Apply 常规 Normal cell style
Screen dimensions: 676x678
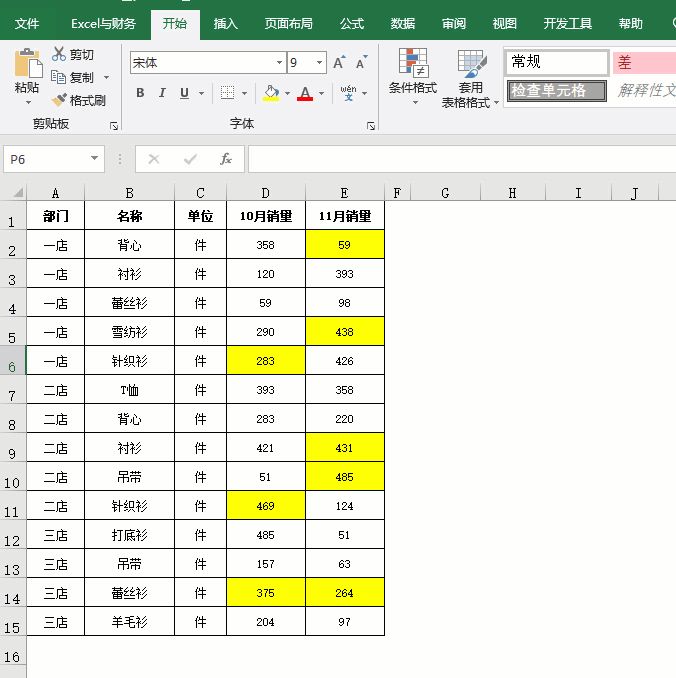pos(557,62)
